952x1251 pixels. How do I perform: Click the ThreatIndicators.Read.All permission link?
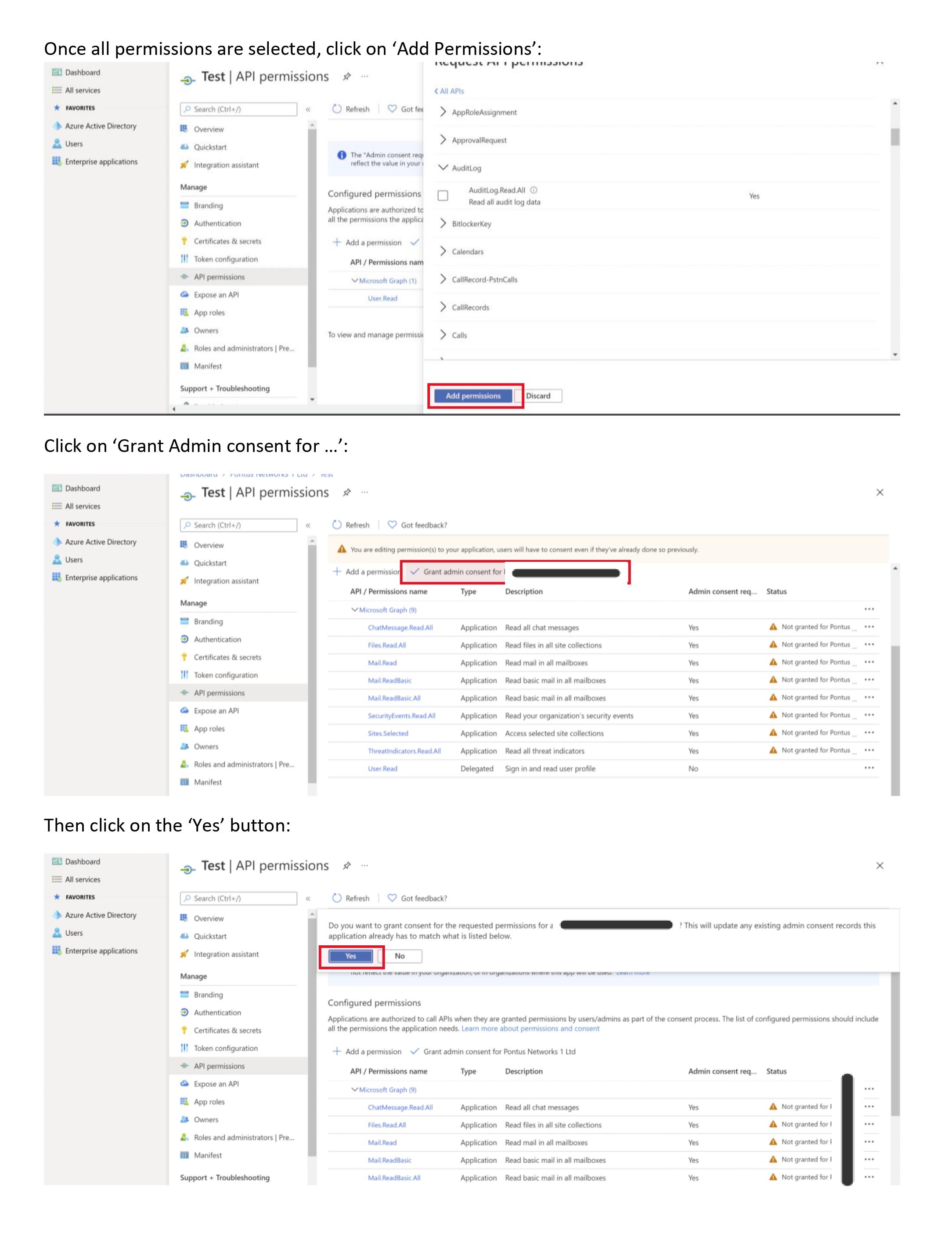tap(404, 751)
